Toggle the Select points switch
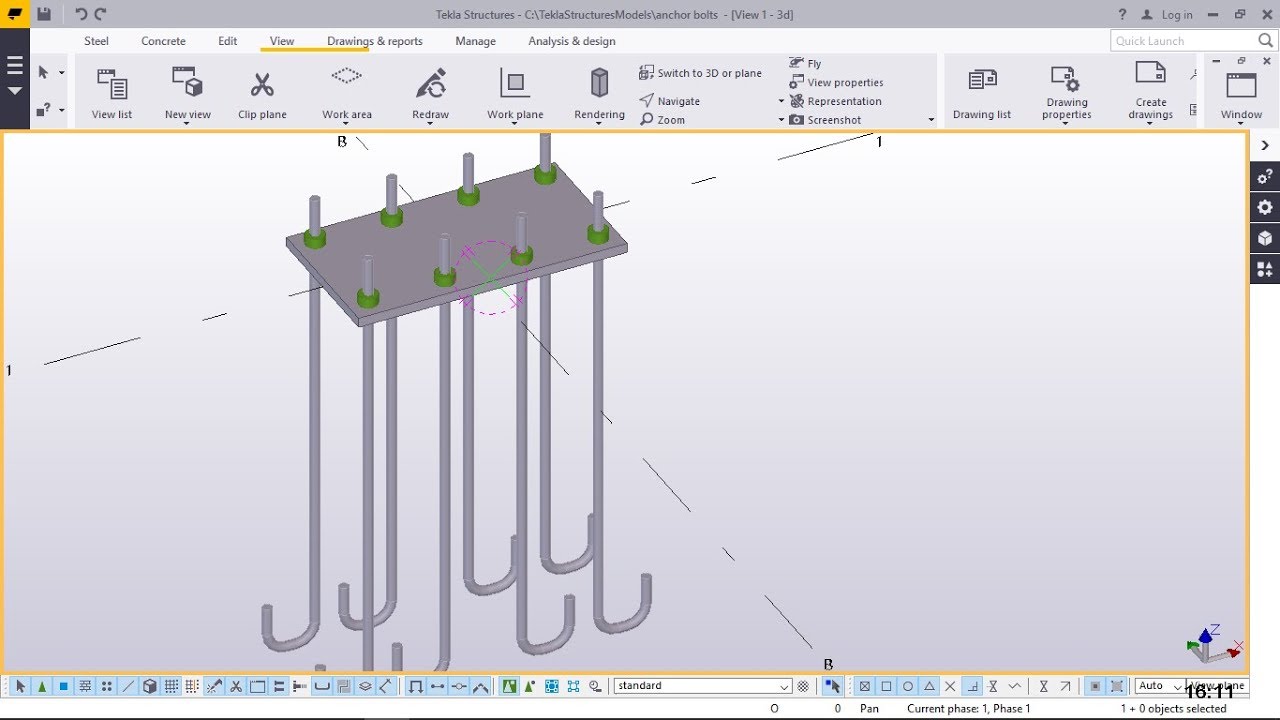 click(x=106, y=686)
